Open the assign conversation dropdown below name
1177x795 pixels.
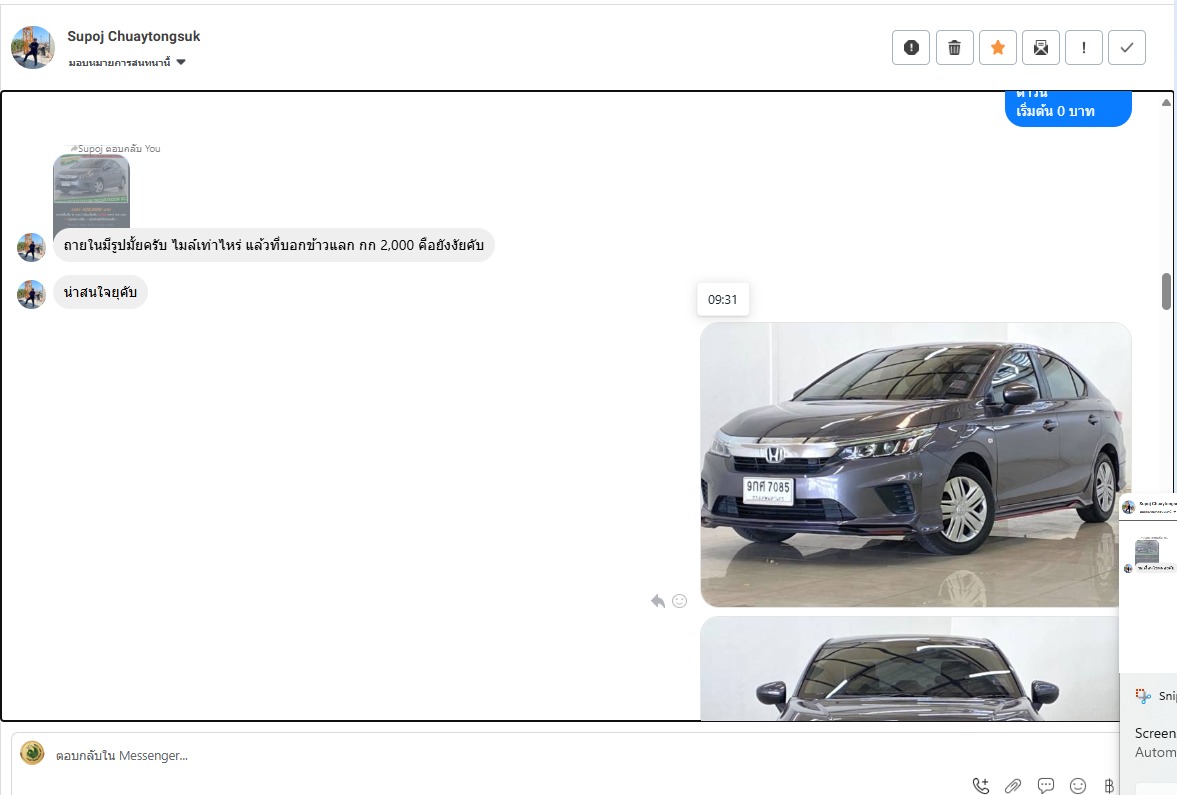pyautogui.click(x=127, y=62)
